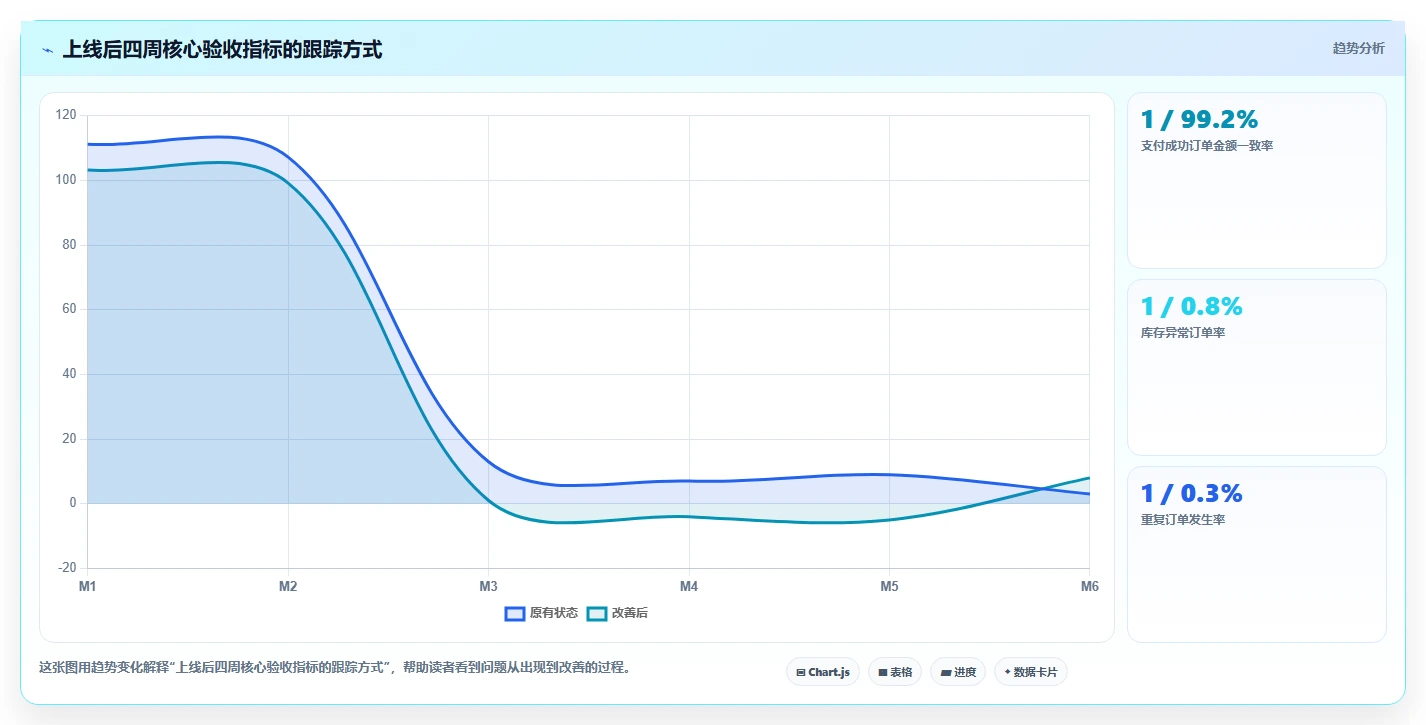This screenshot has width=1426, height=725.
Task: Click the 1 / 99.2% value
Action: (1199, 119)
